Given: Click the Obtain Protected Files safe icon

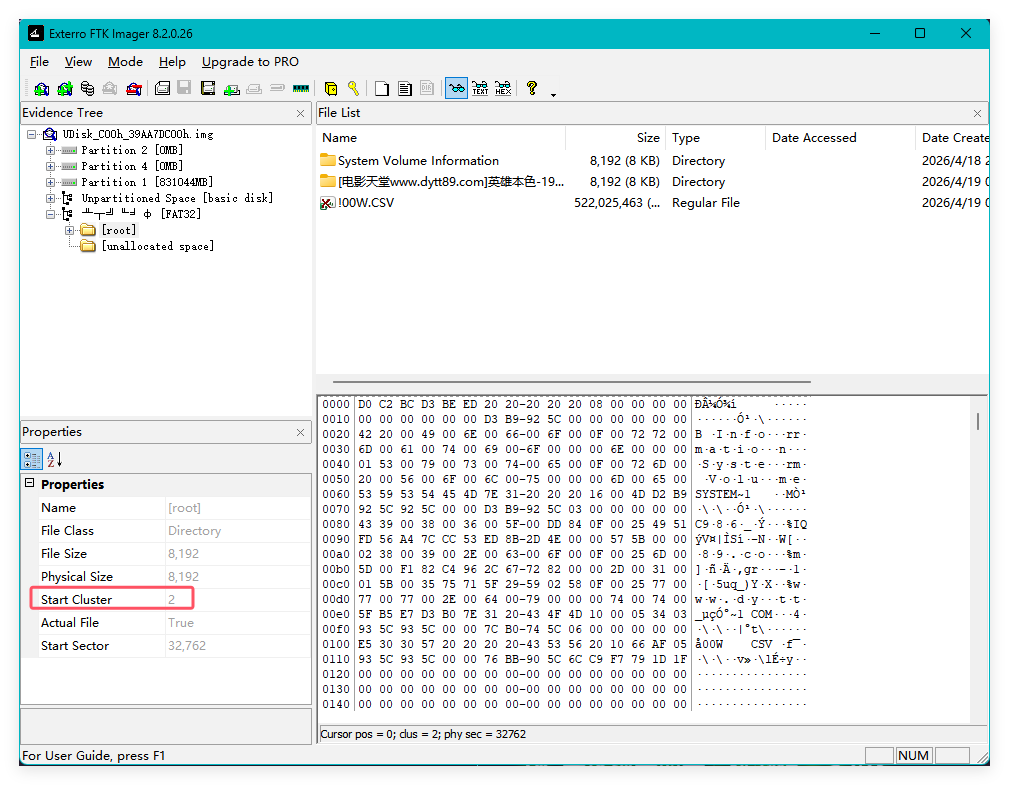Looking at the screenshot, I should click(331, 89).
